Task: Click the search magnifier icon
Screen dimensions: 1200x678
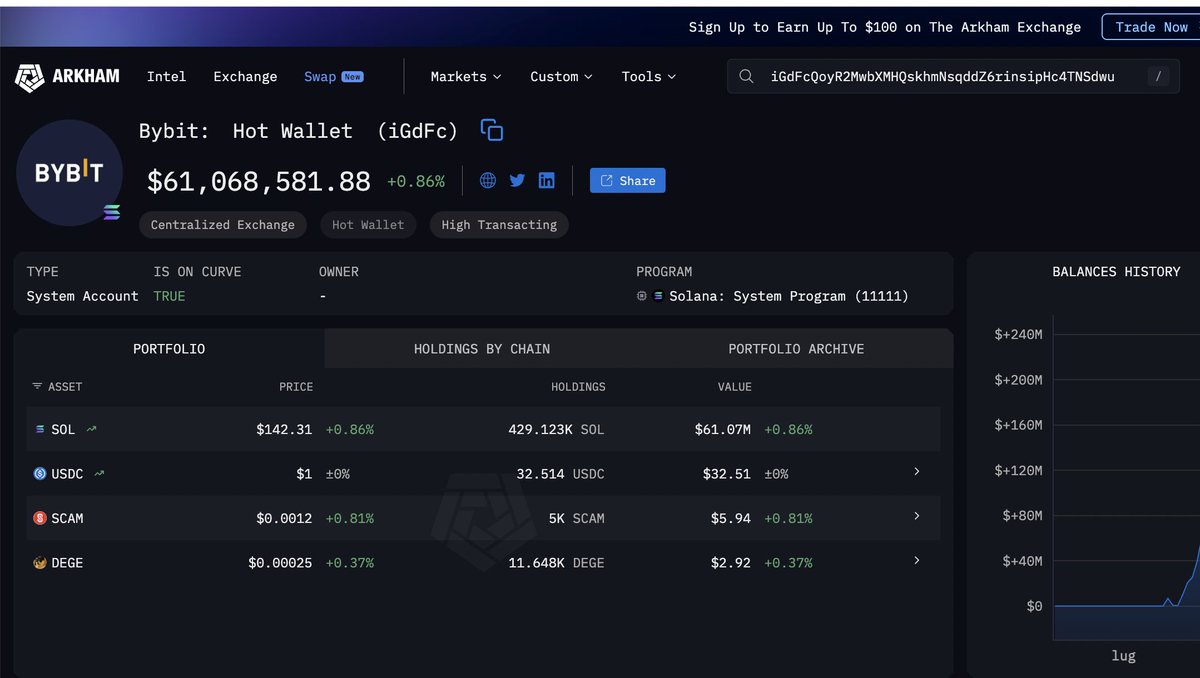Action: pyautogui.click(x=746, y=76)
